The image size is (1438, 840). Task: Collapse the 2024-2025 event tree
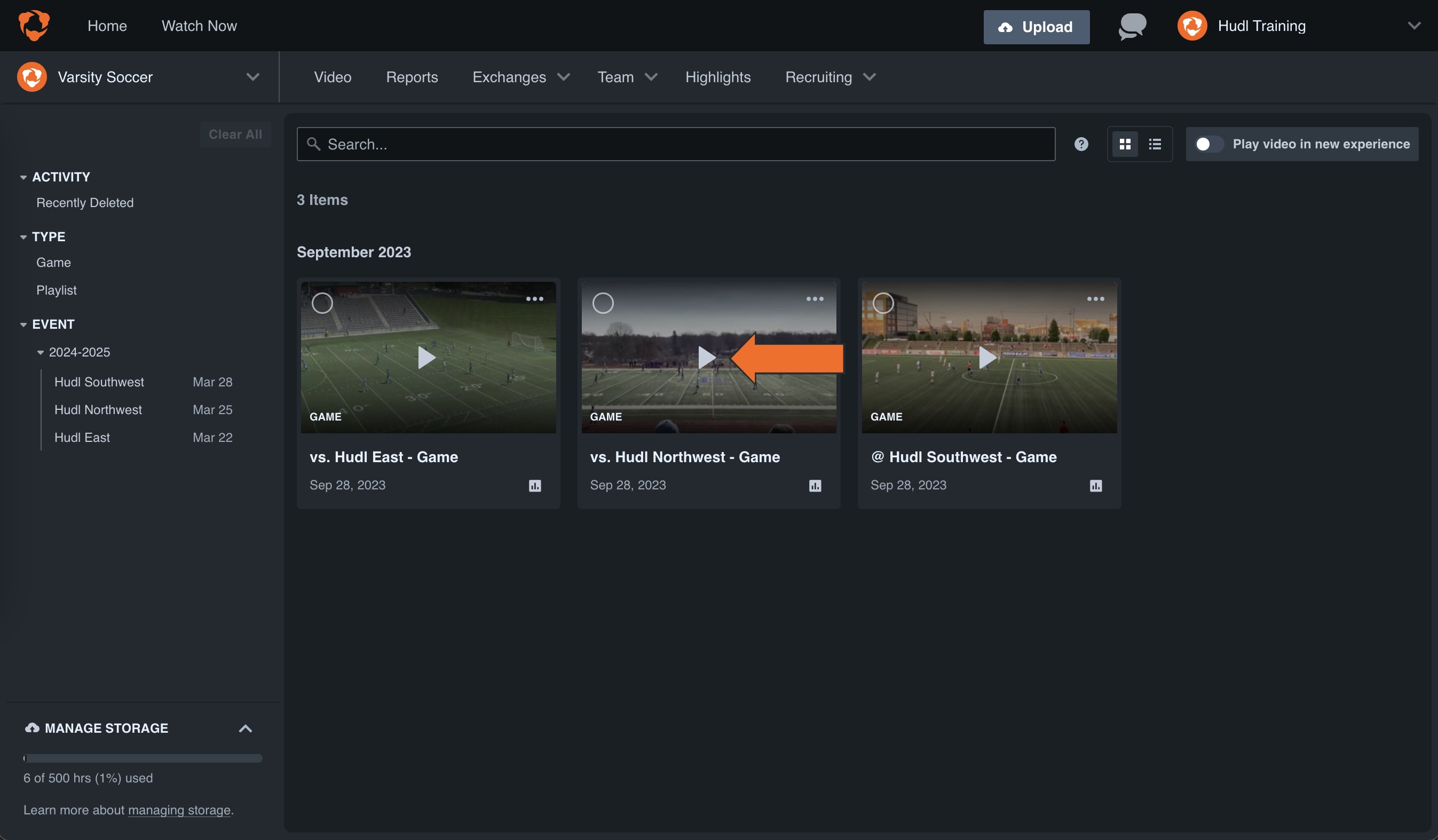[40, 352]
